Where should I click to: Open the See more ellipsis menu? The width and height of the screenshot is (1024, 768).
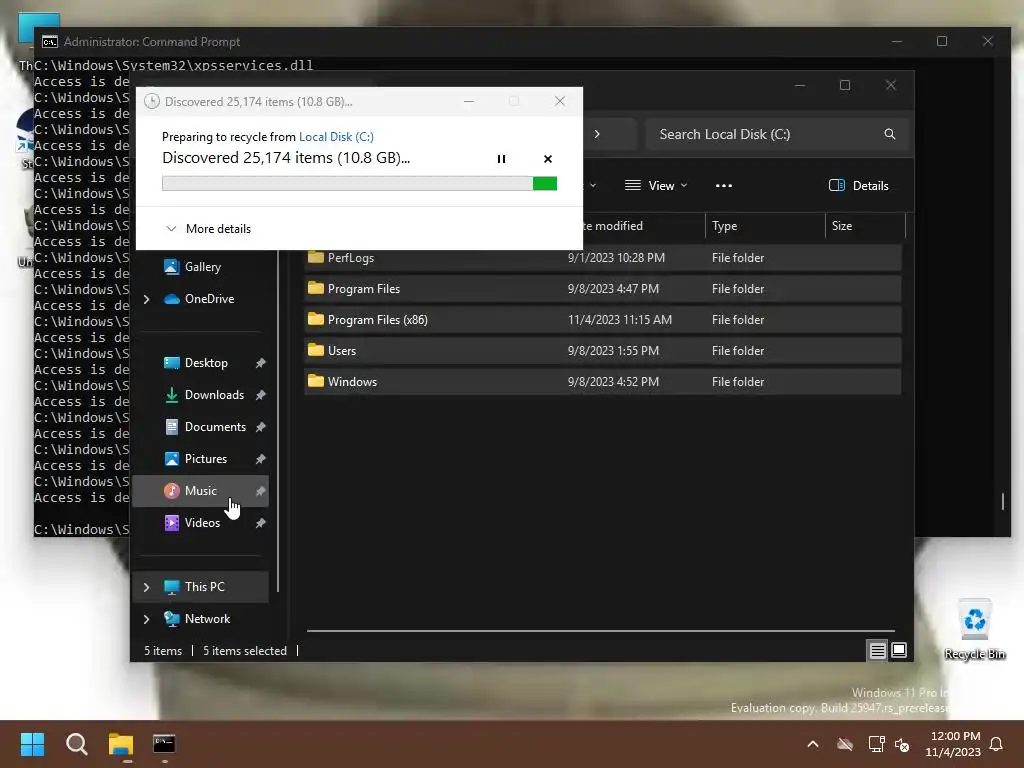click(724, 185)
